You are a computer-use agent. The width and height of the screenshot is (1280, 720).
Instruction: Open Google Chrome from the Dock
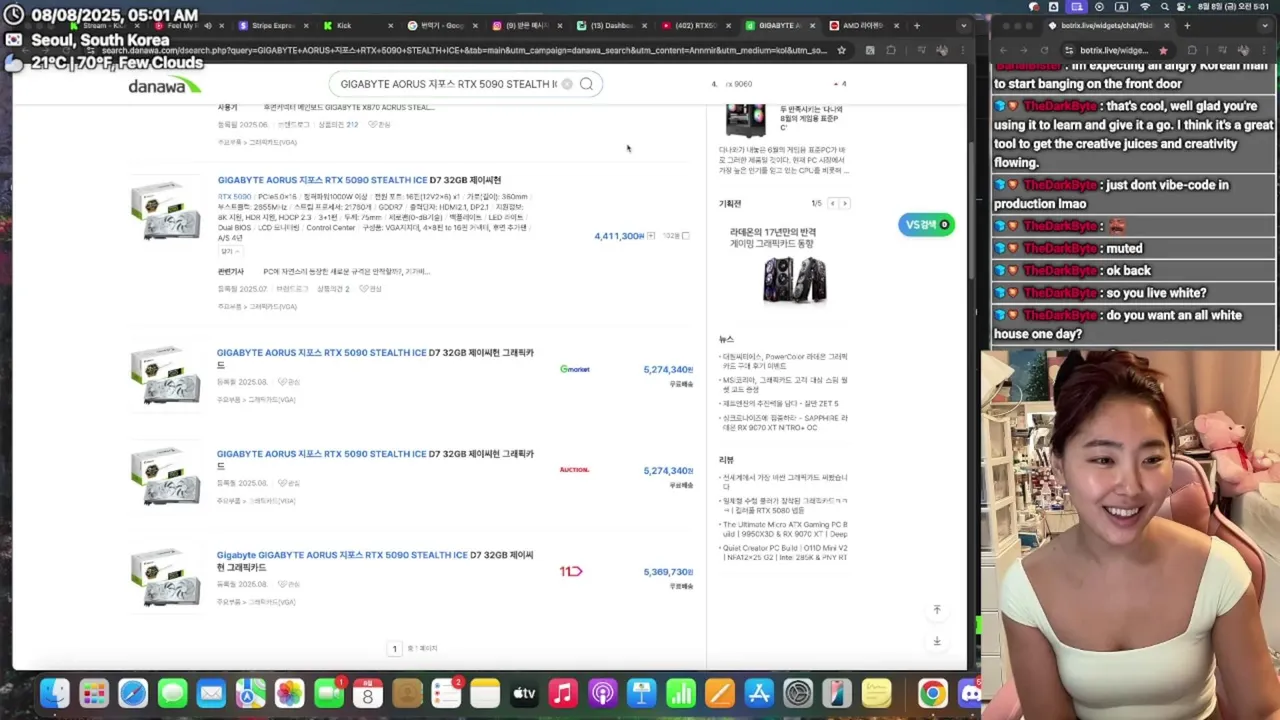tap(932, 693)
